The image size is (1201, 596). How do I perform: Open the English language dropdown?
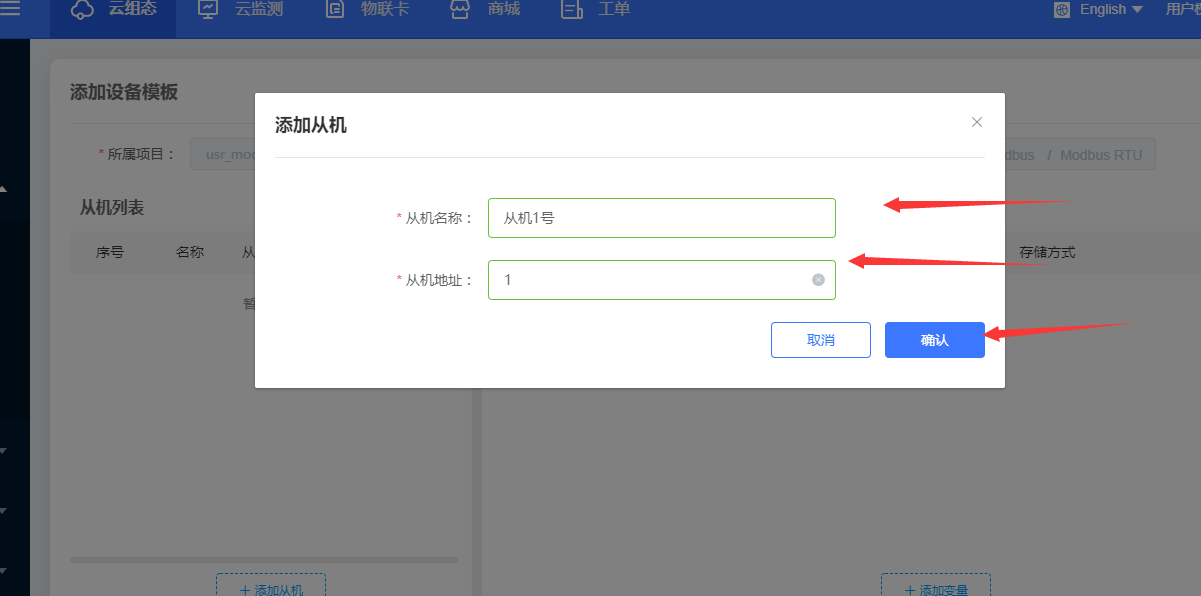click(x=1110, y=10)
